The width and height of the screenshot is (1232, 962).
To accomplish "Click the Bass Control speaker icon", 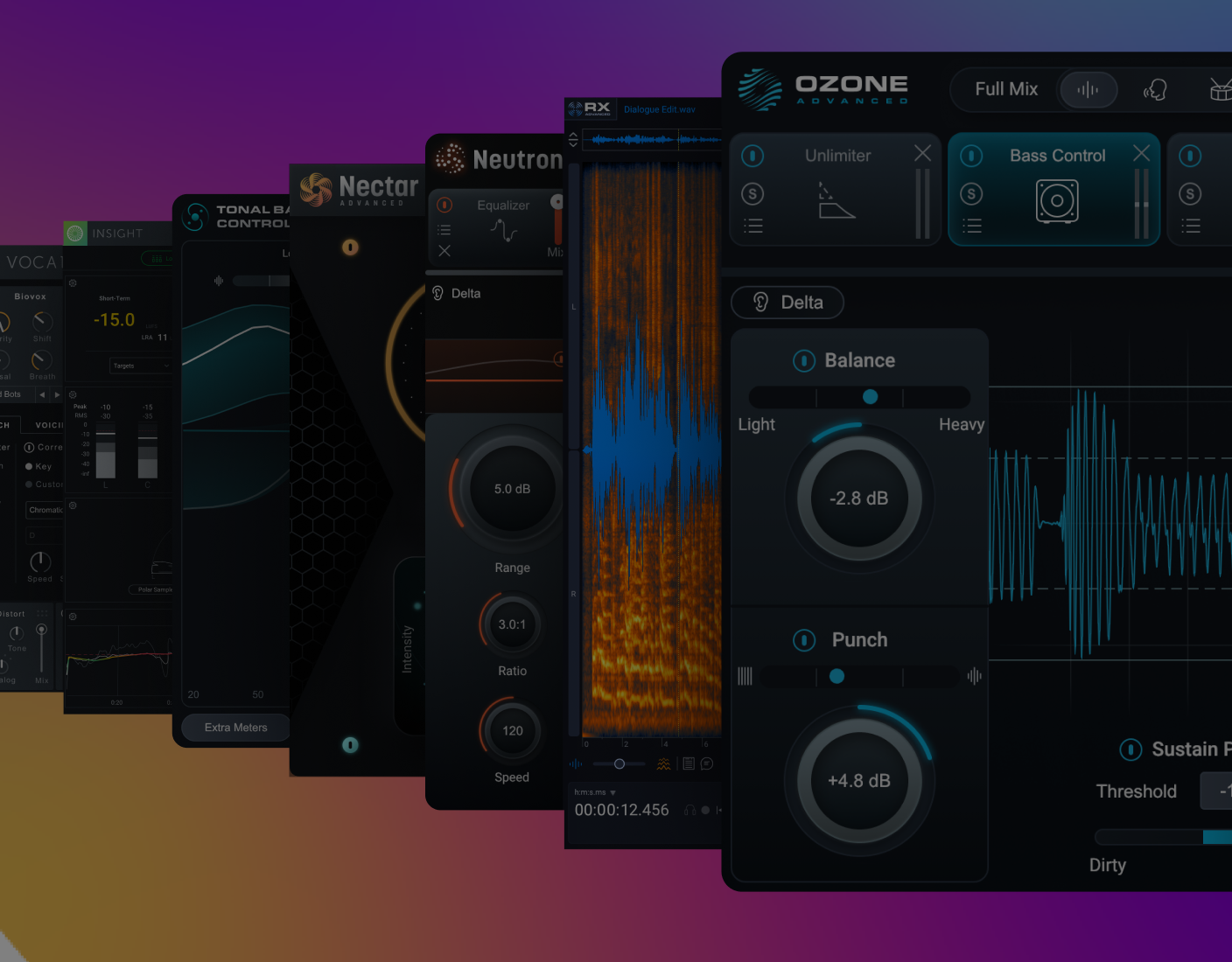I will (x=1057, y=201).
